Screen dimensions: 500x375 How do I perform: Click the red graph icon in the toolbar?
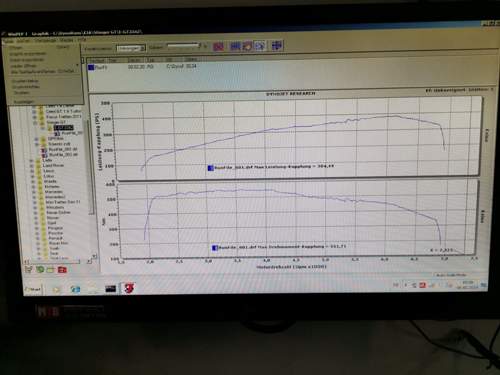pyautogui.click(x=218, y=46)
